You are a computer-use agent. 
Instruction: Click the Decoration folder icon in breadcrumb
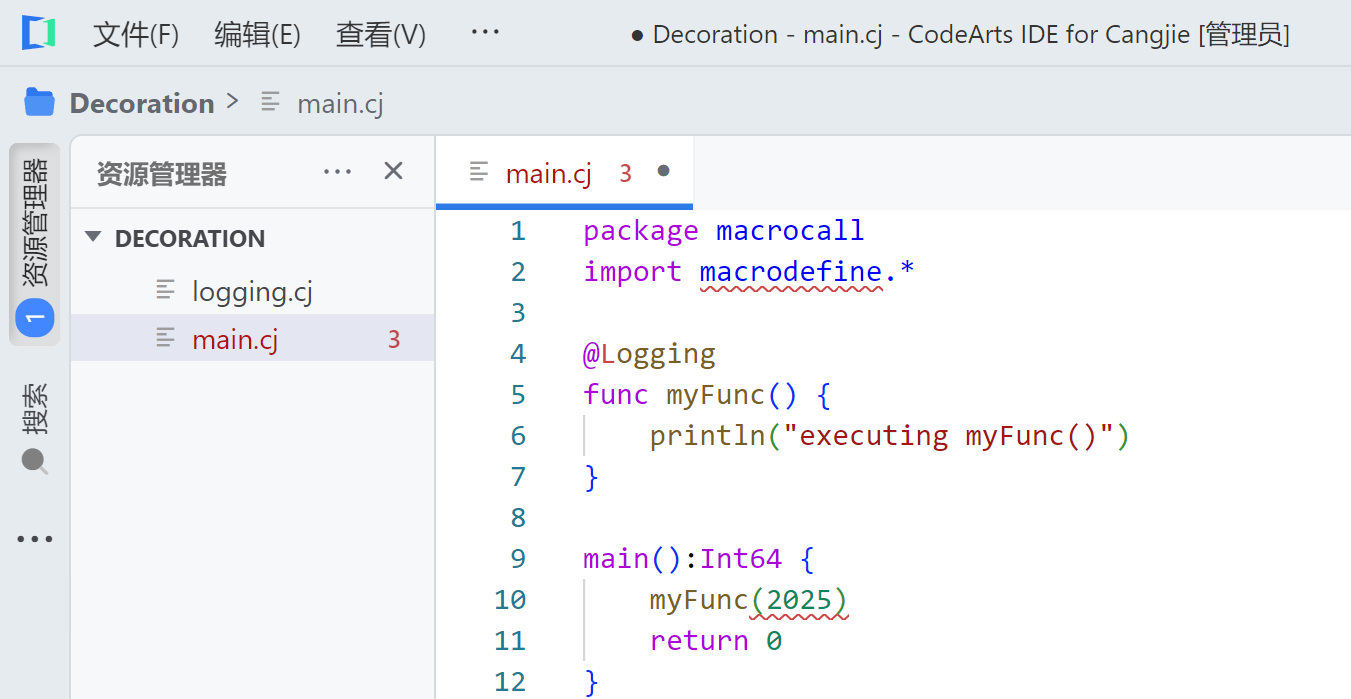pyautogui.click(x=39, y=102)
